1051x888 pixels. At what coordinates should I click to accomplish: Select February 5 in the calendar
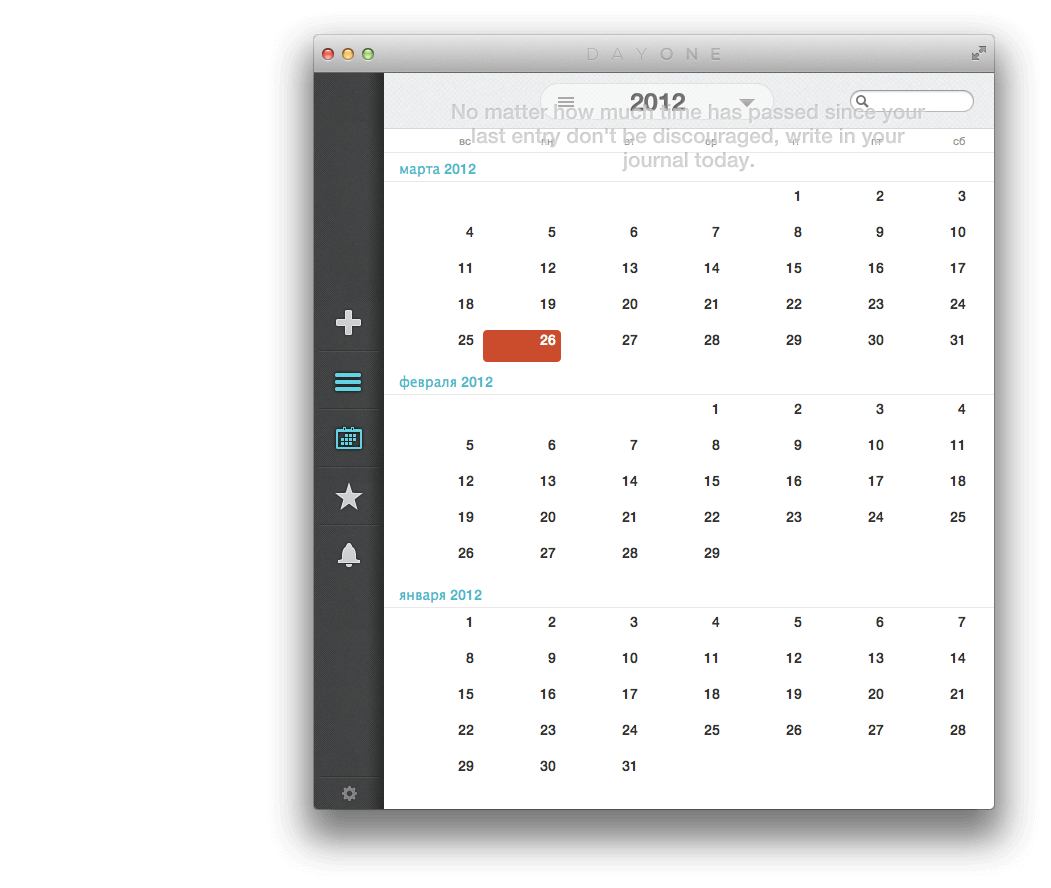[469, 446]
